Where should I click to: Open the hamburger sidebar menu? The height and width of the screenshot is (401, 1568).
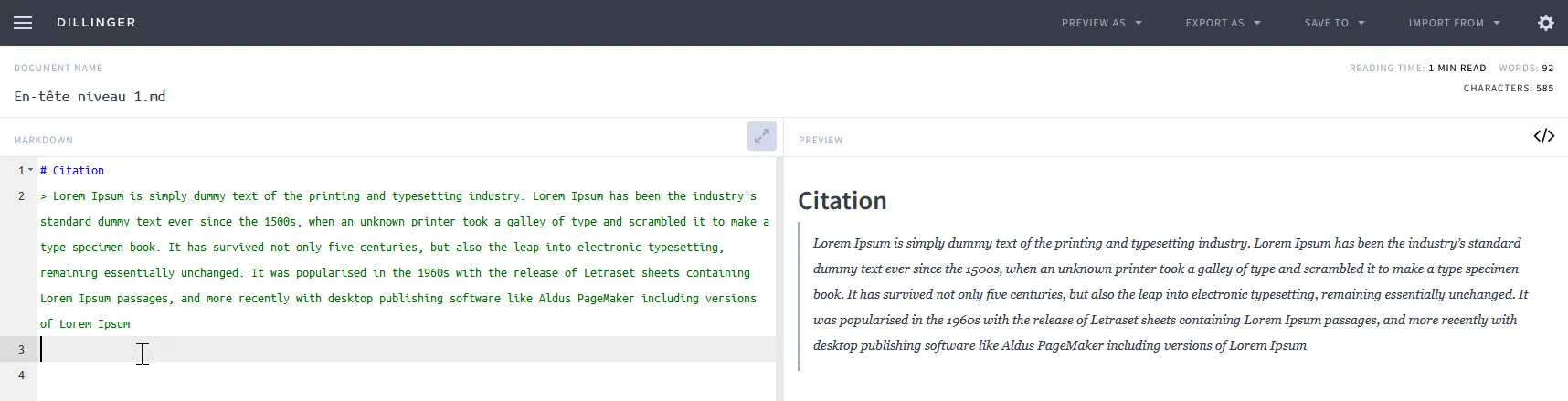[23, 23]
